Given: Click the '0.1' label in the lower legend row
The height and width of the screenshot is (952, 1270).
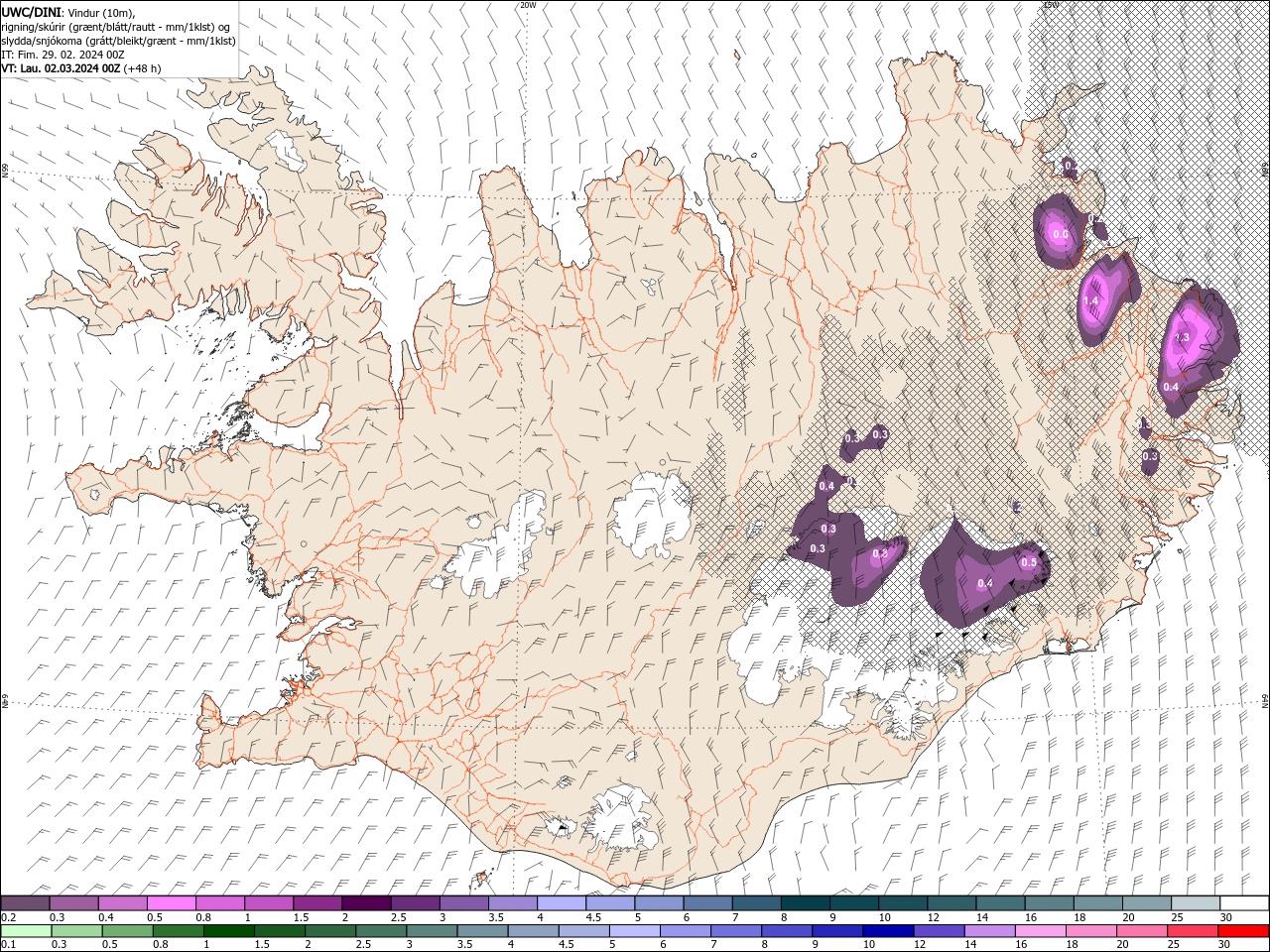Looking at the screenshot, I should pos(8,945).
